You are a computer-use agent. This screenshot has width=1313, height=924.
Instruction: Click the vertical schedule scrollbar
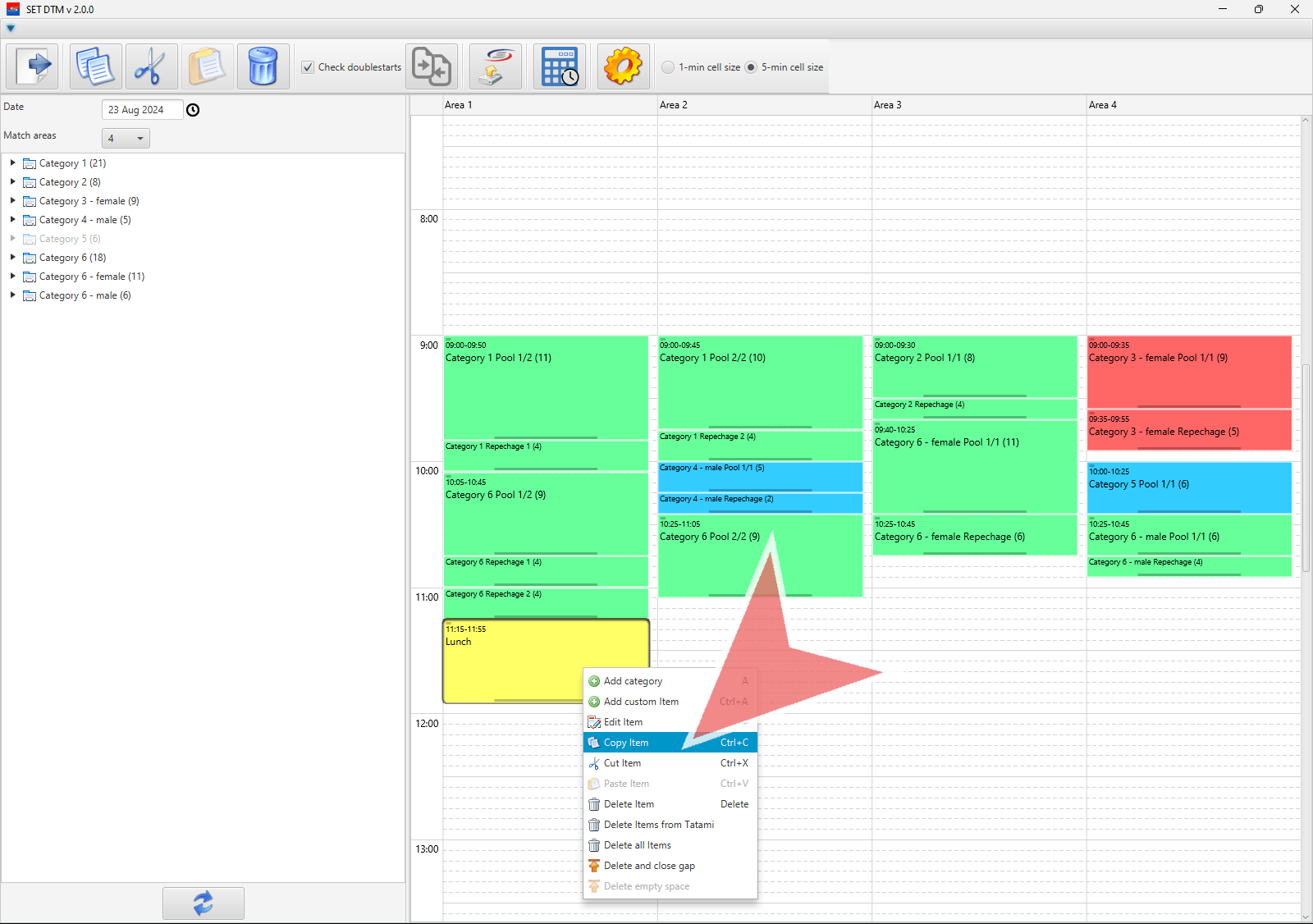[1306, 468]
